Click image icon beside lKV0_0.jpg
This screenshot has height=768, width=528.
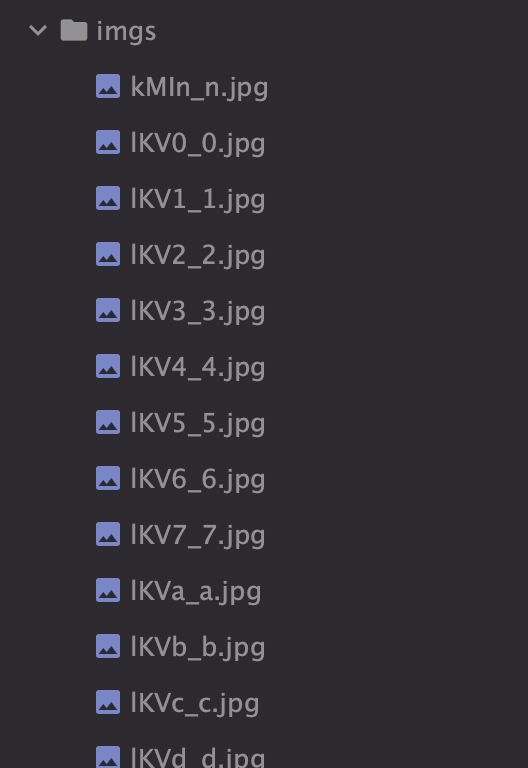[108, 142]
